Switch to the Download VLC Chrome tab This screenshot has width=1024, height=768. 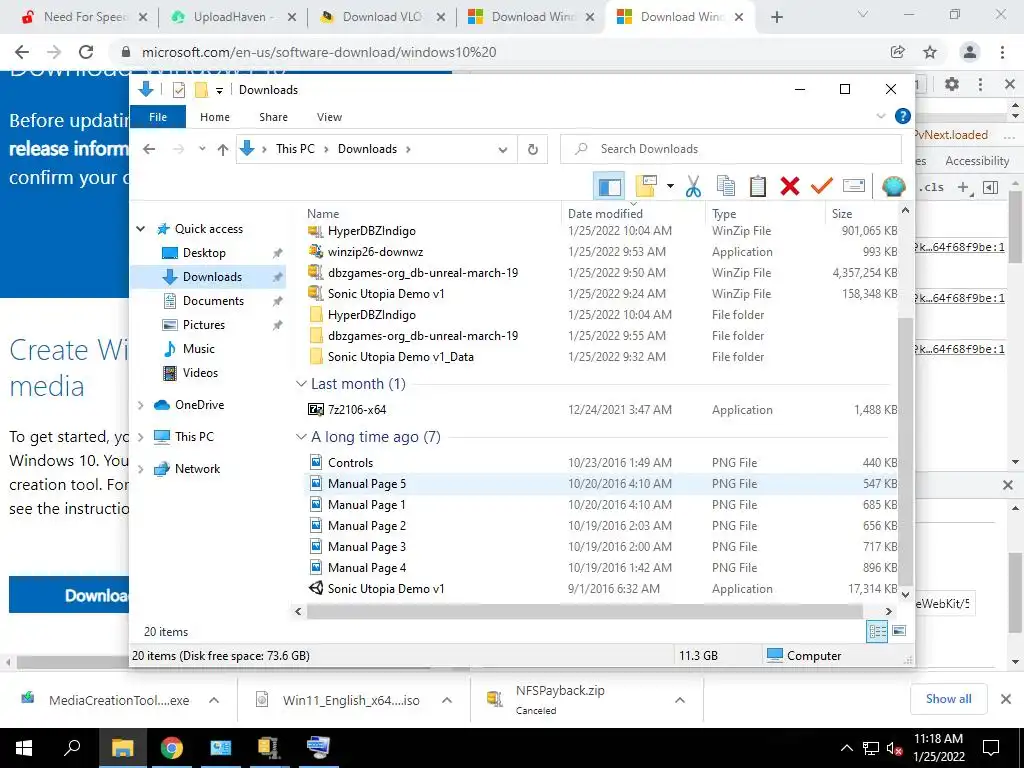click(382, 17)
